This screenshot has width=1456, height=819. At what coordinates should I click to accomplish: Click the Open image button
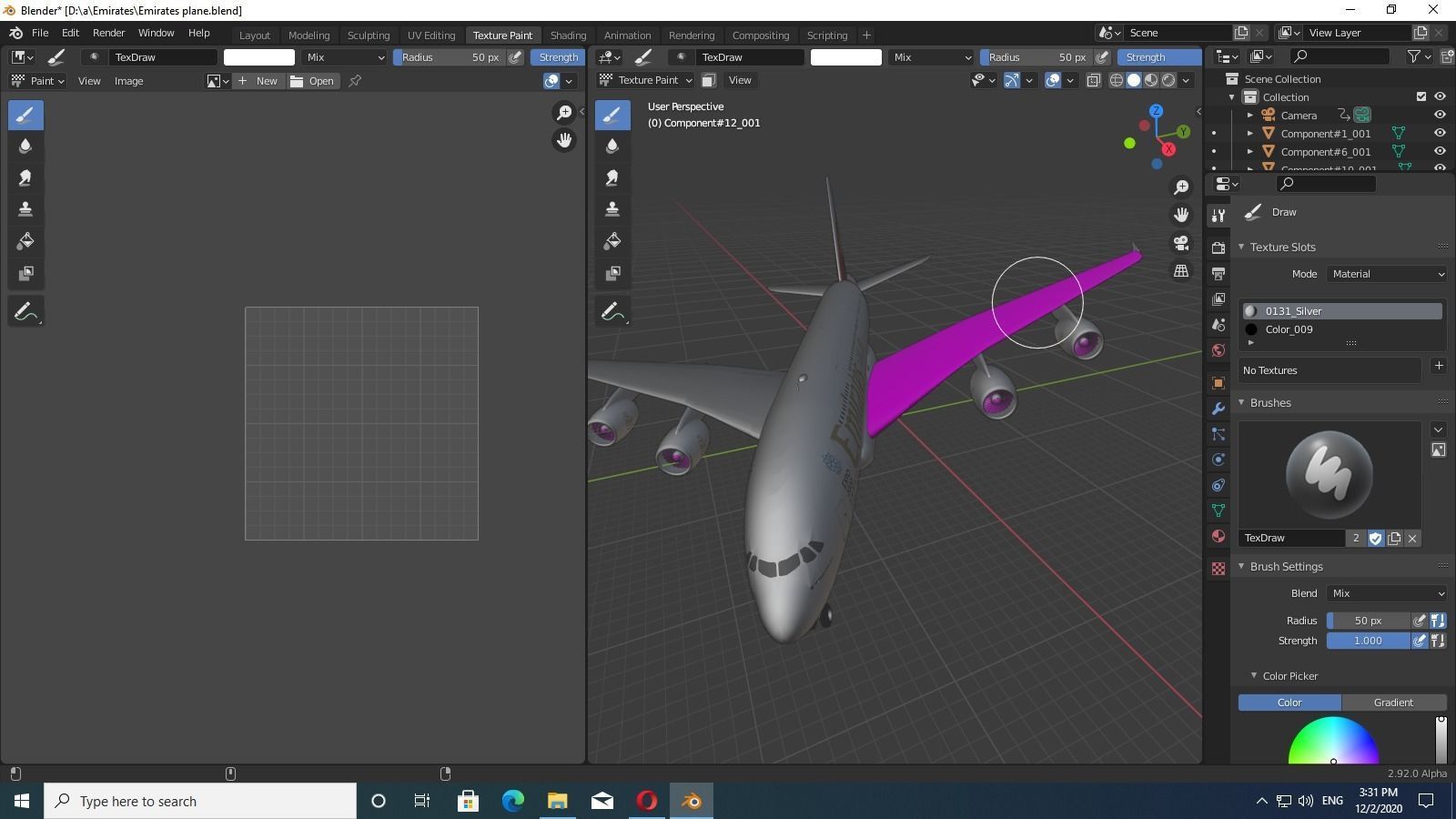click(x=312, y=81)
